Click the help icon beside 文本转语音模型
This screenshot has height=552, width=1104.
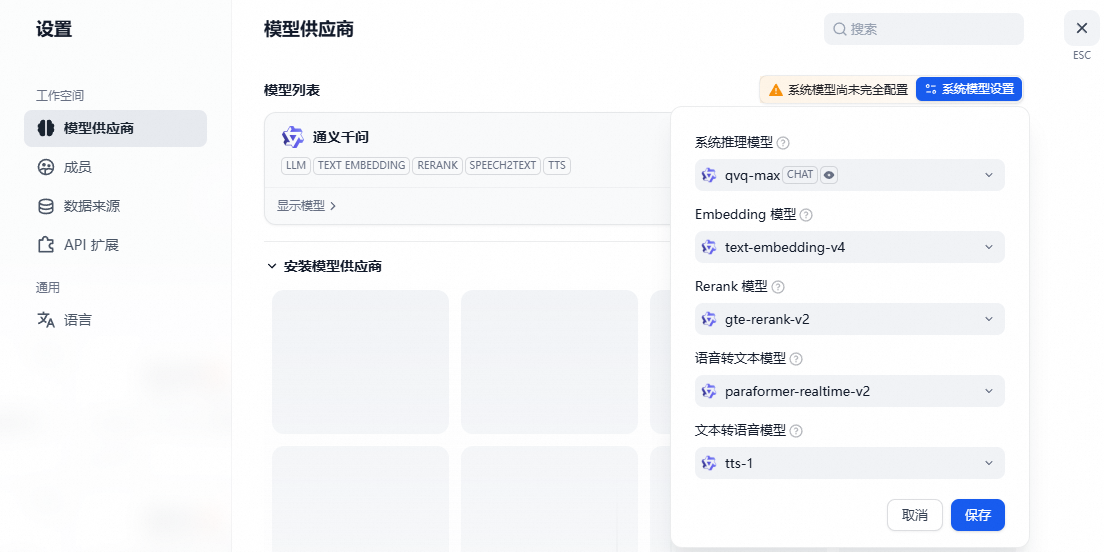tap(796, 431)
